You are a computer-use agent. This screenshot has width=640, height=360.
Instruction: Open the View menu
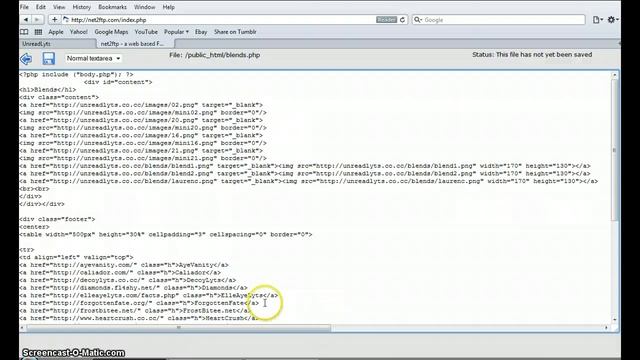pos(59,7)
